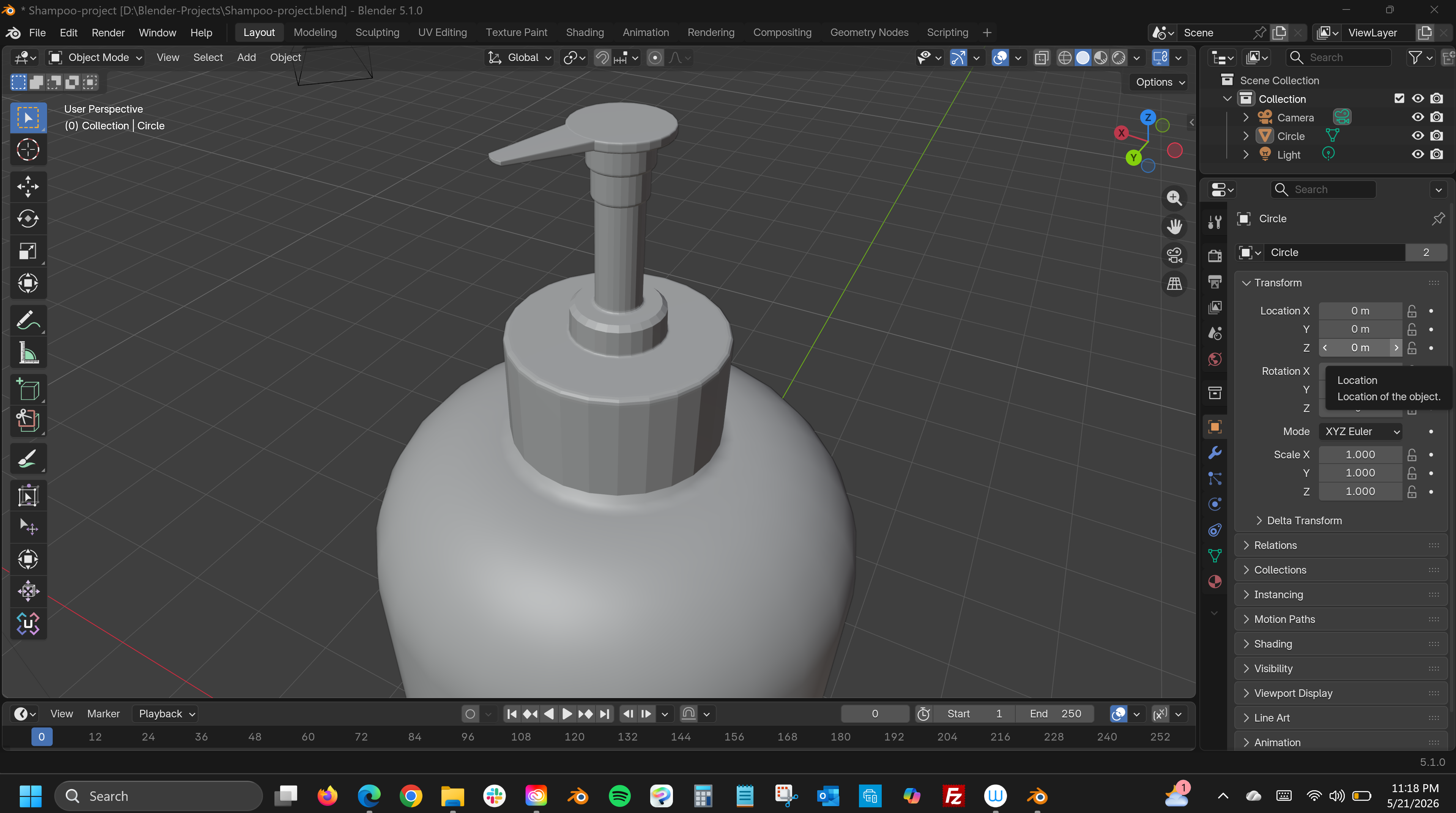Disable Circle in renders camera icon

pos(1436,135)
